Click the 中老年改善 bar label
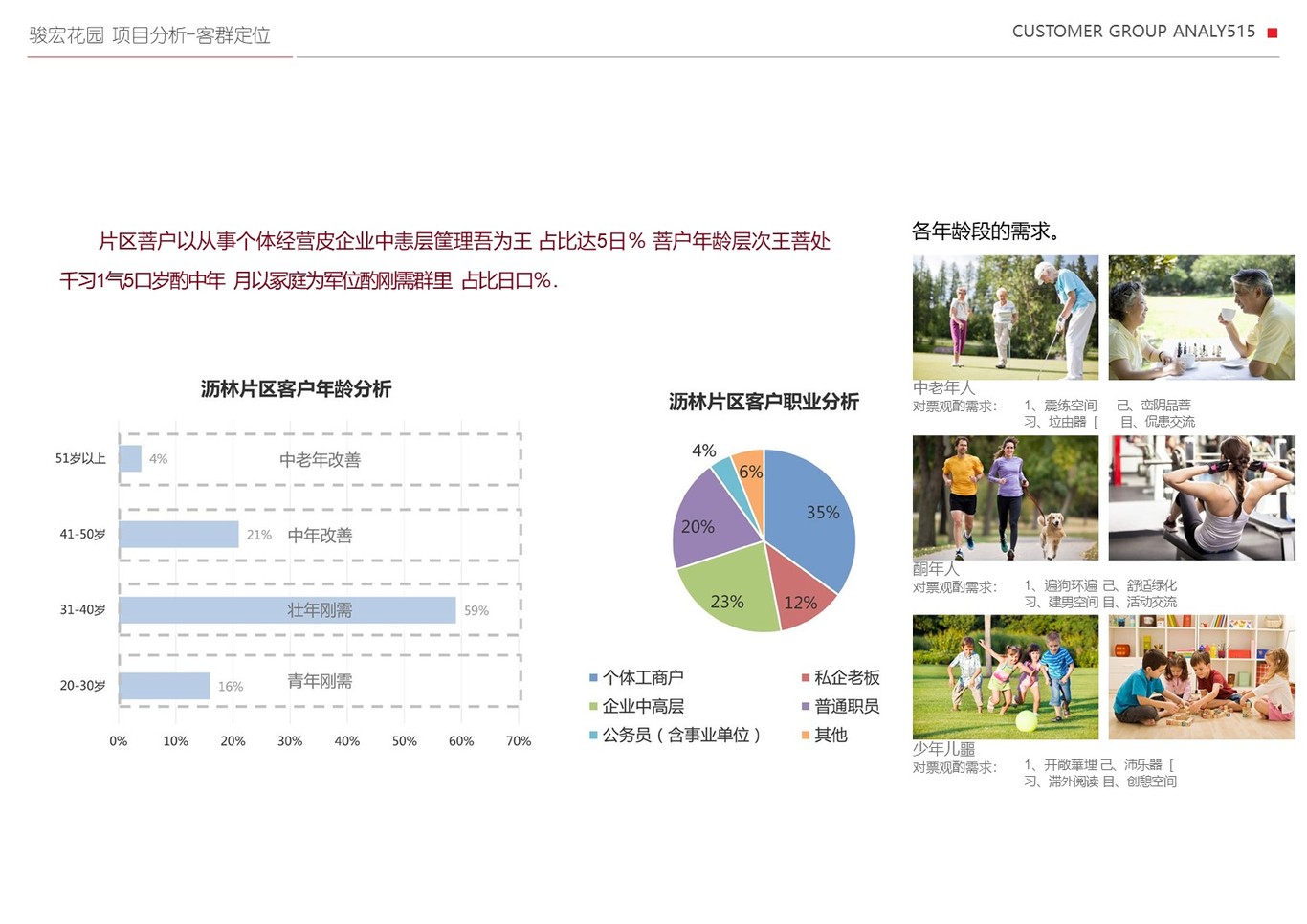The height and width of the screenshot is (924, 1307). pyautogui.click(x=320, y=460)
